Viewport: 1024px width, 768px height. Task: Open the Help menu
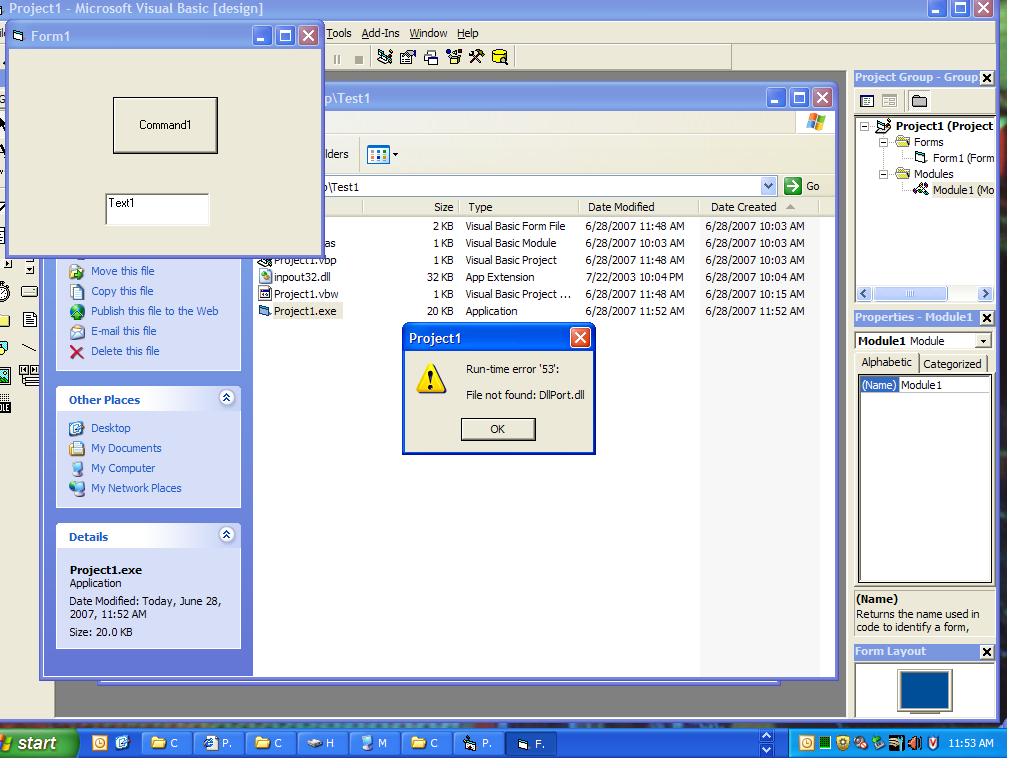pos(468,33)
